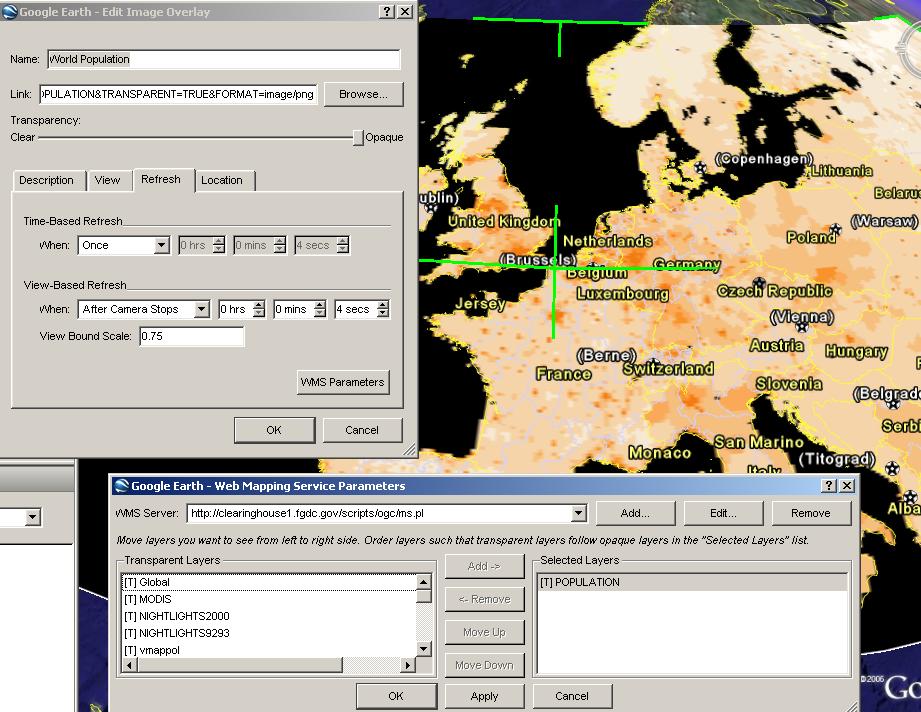Click the Czech Republic capital star marker
This screenshot has width=921, height=712.
(x=759, y=283)
